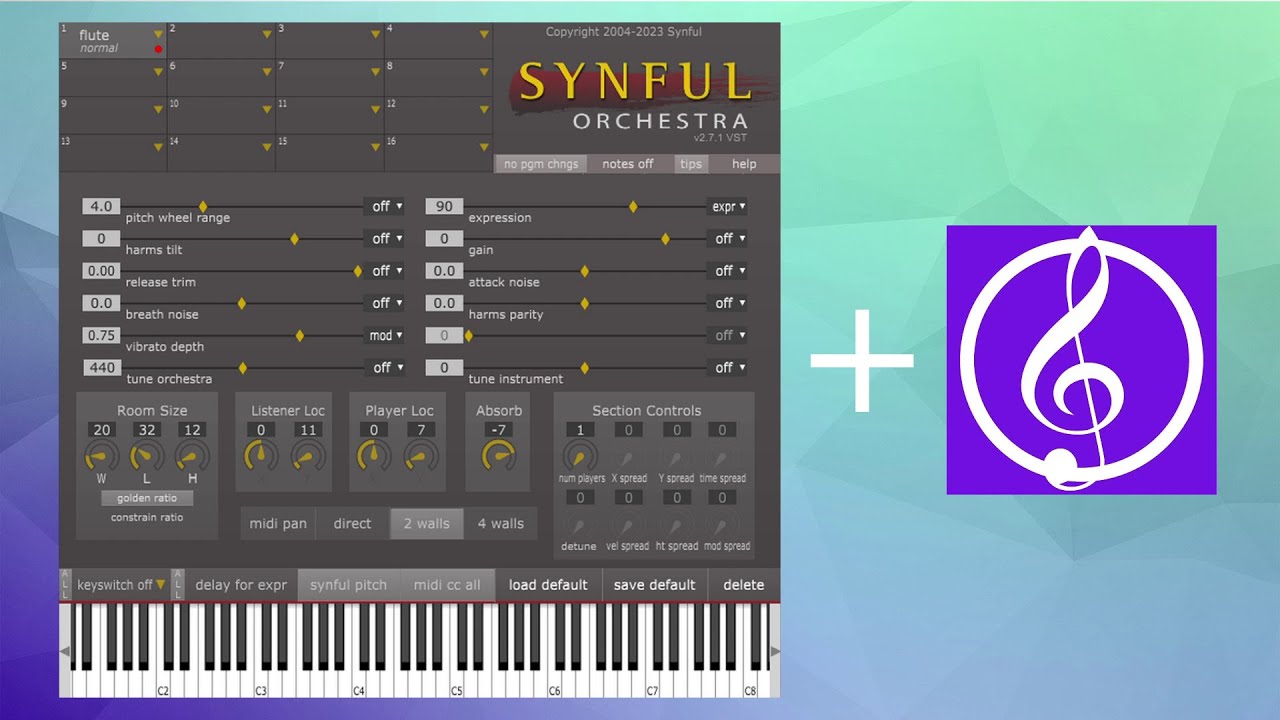This screenshot has height=720, width=1280.
Task: Click the keyboard right scroll arrow
Action: tap(775, 651)
